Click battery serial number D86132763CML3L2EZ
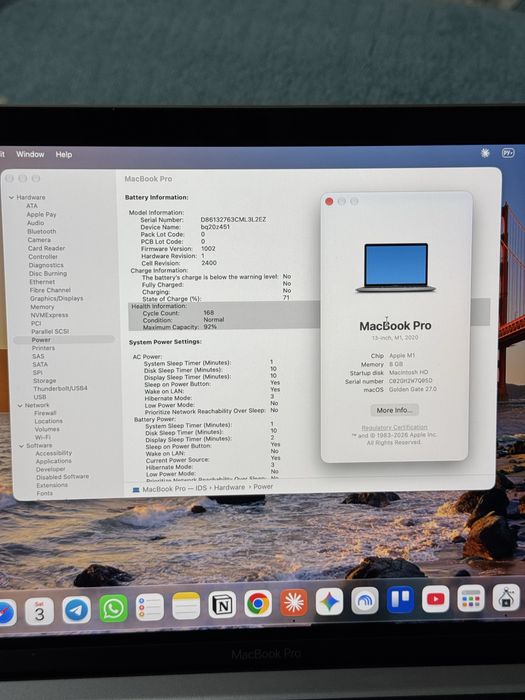The height and width of the screenshot is (700, 525). click(x=233, y=219)
